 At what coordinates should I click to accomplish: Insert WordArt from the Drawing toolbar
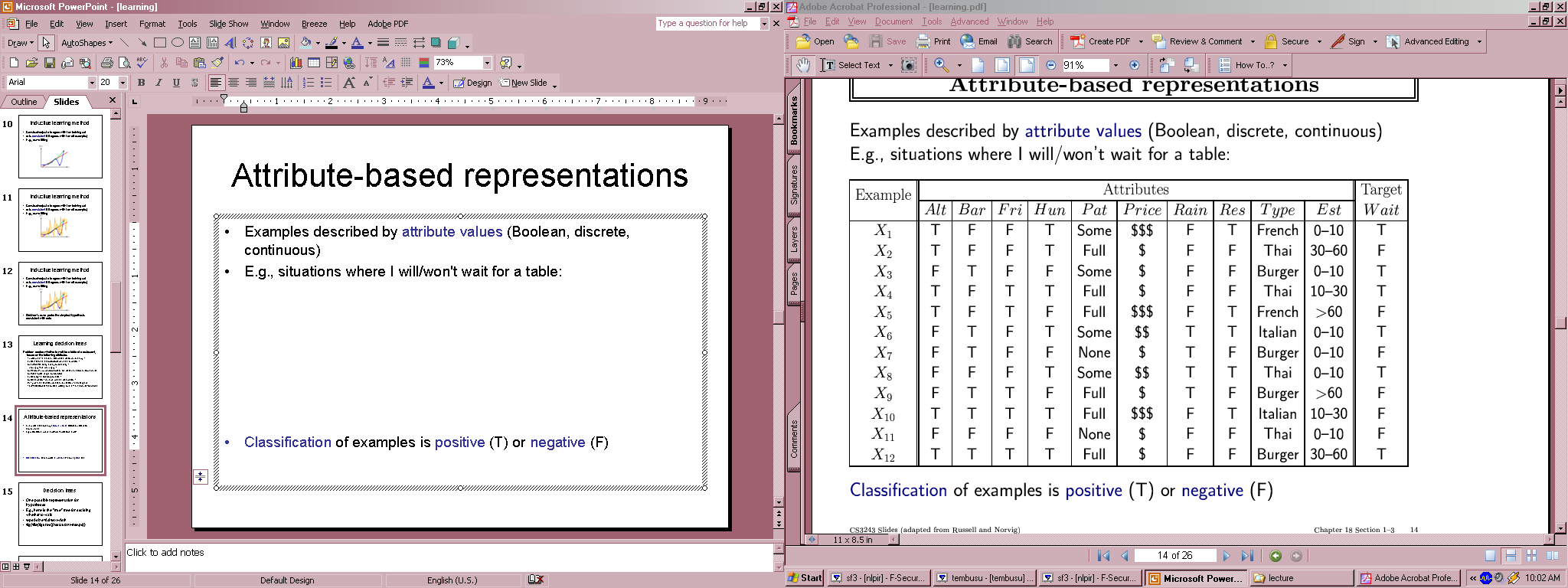pos(230,43)
